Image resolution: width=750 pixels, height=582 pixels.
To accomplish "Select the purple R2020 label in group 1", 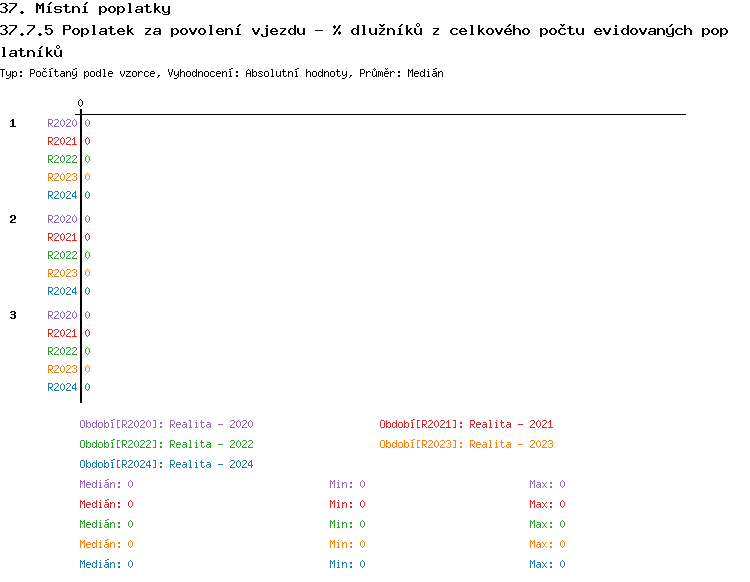I will [62, 123].
